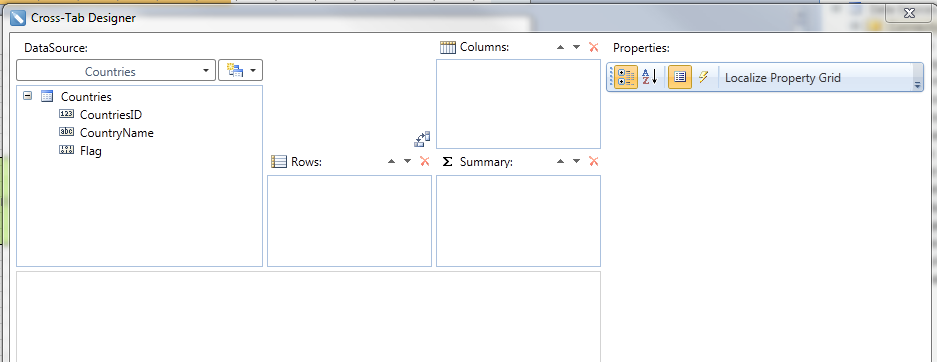Toggle categorized view in property grid
The height and width of the screenshot is (362, 937).
[626, 77]
